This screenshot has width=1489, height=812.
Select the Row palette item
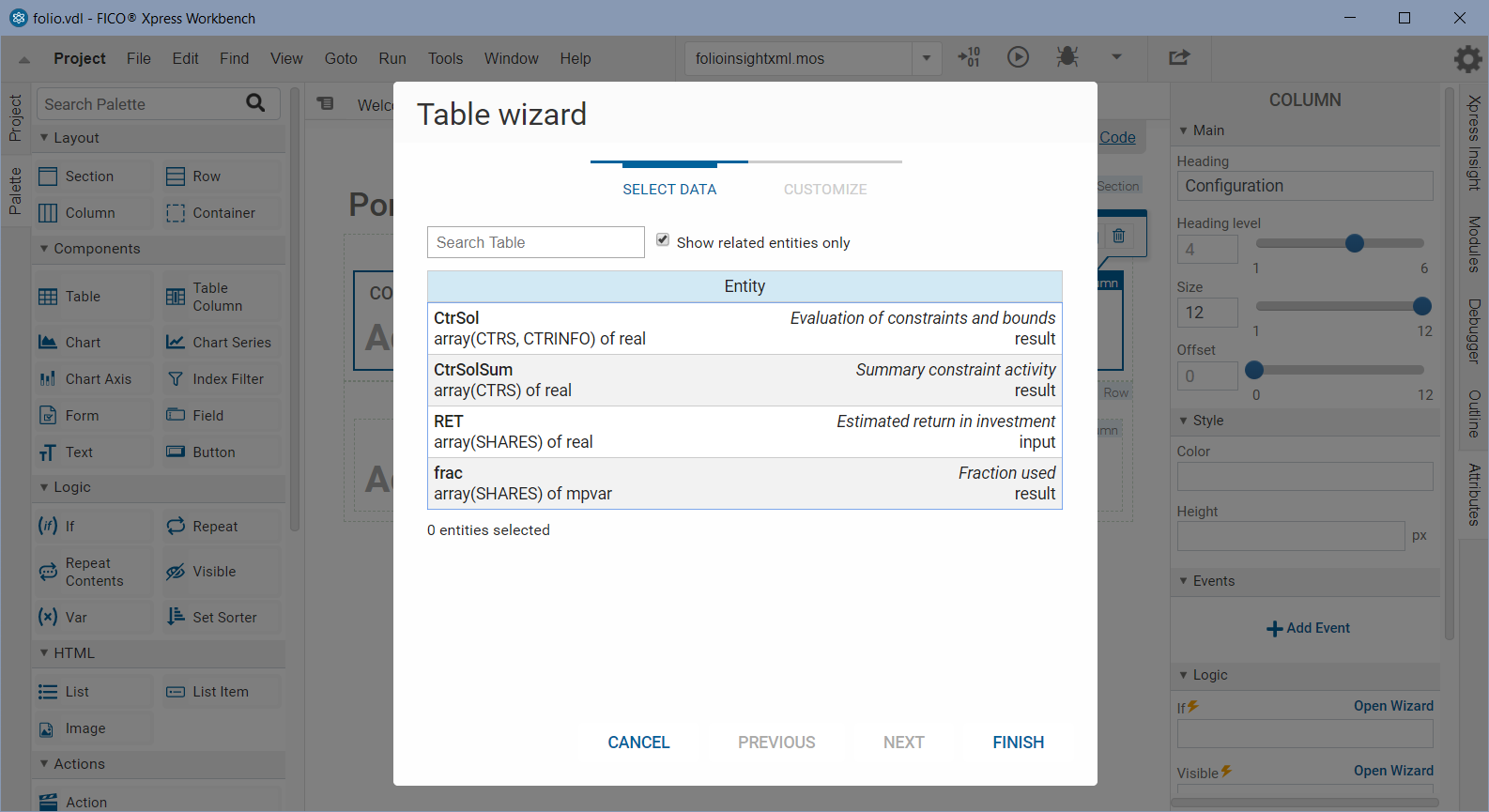222,176
